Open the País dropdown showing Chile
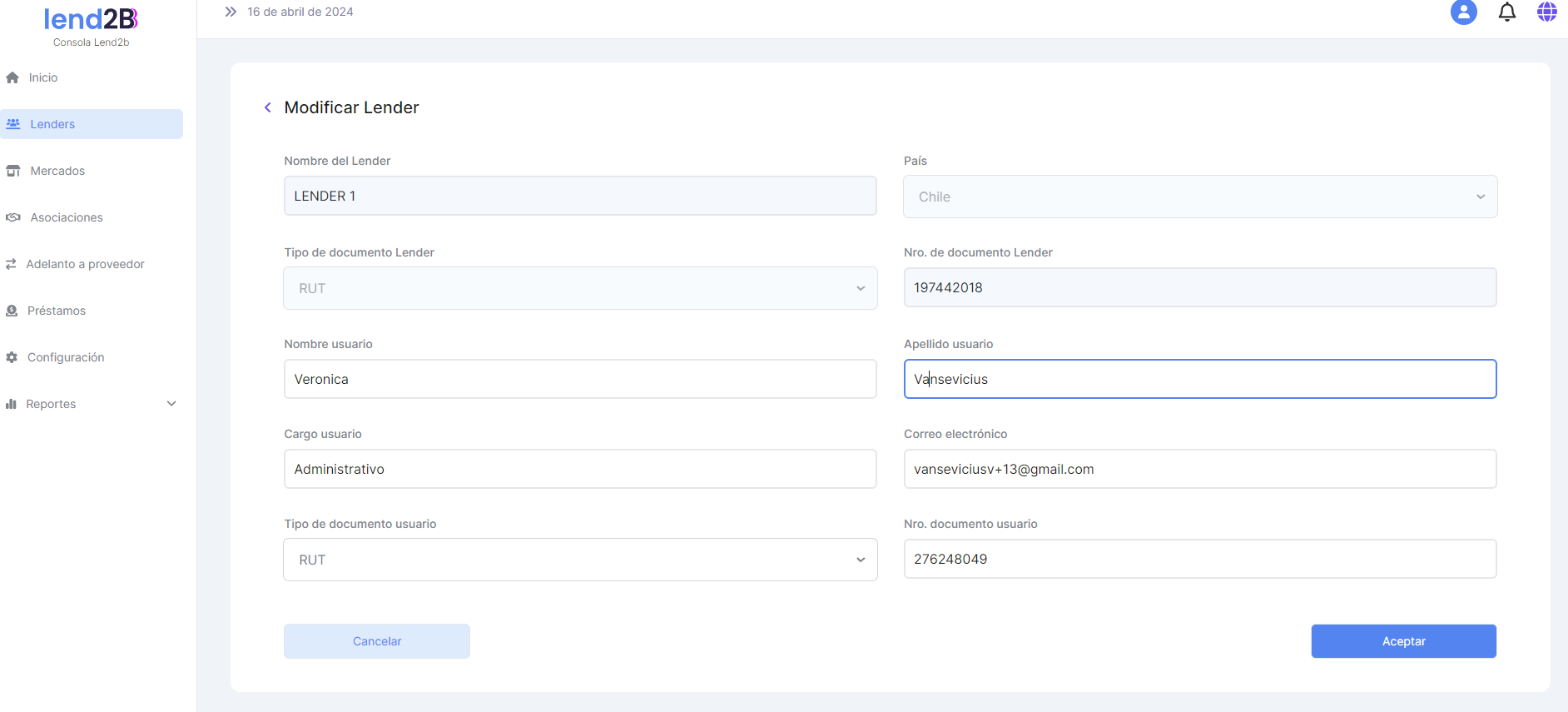 1199,197
